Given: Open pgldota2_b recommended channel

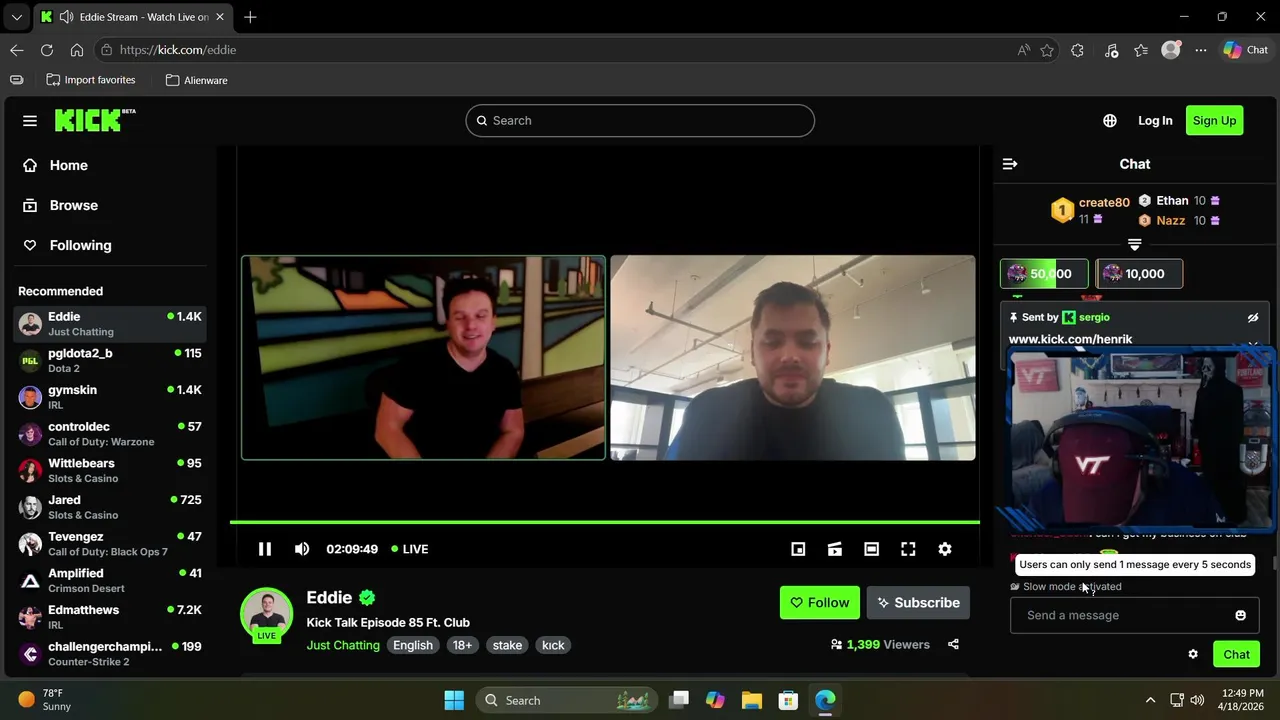Looking at the screenshot, I should tap(110, 360).
